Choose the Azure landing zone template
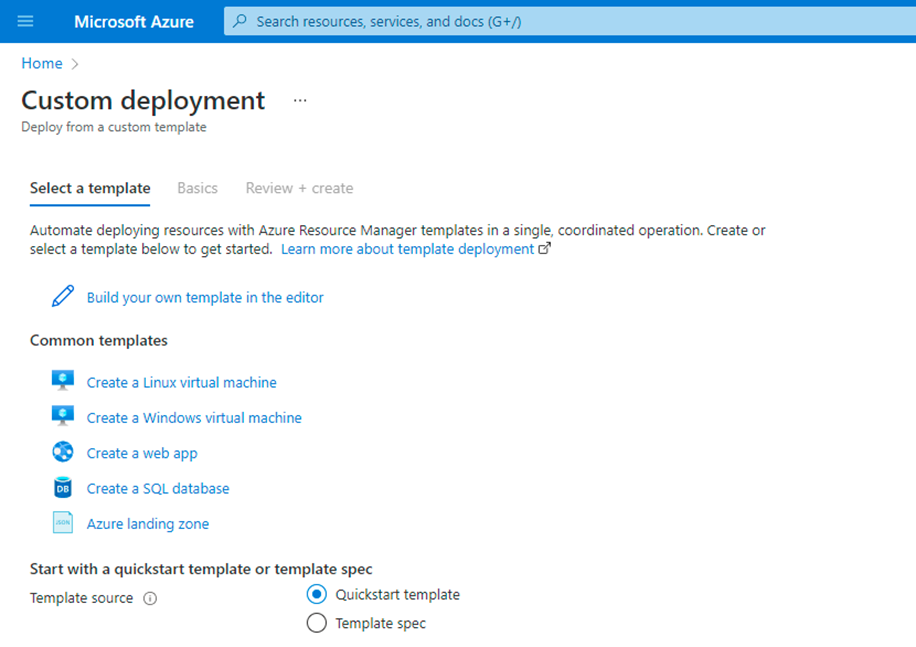916x647 pixels. [148, 524]
